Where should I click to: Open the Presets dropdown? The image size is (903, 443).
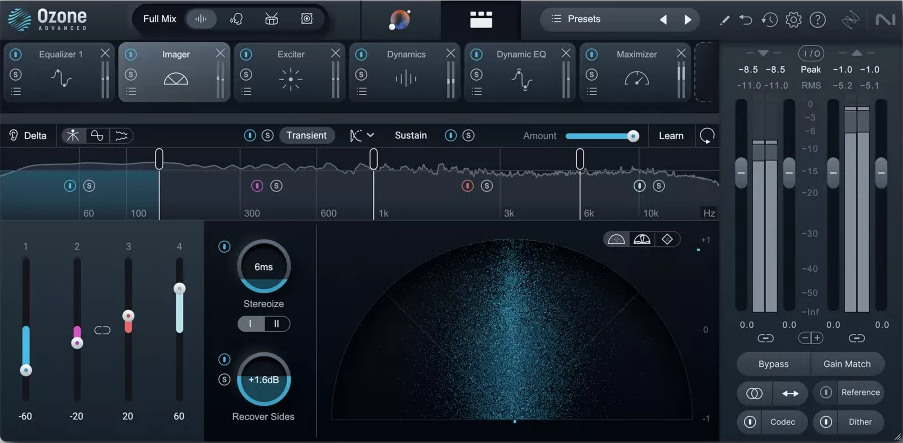pyautogui.click(x=585, y=19)
